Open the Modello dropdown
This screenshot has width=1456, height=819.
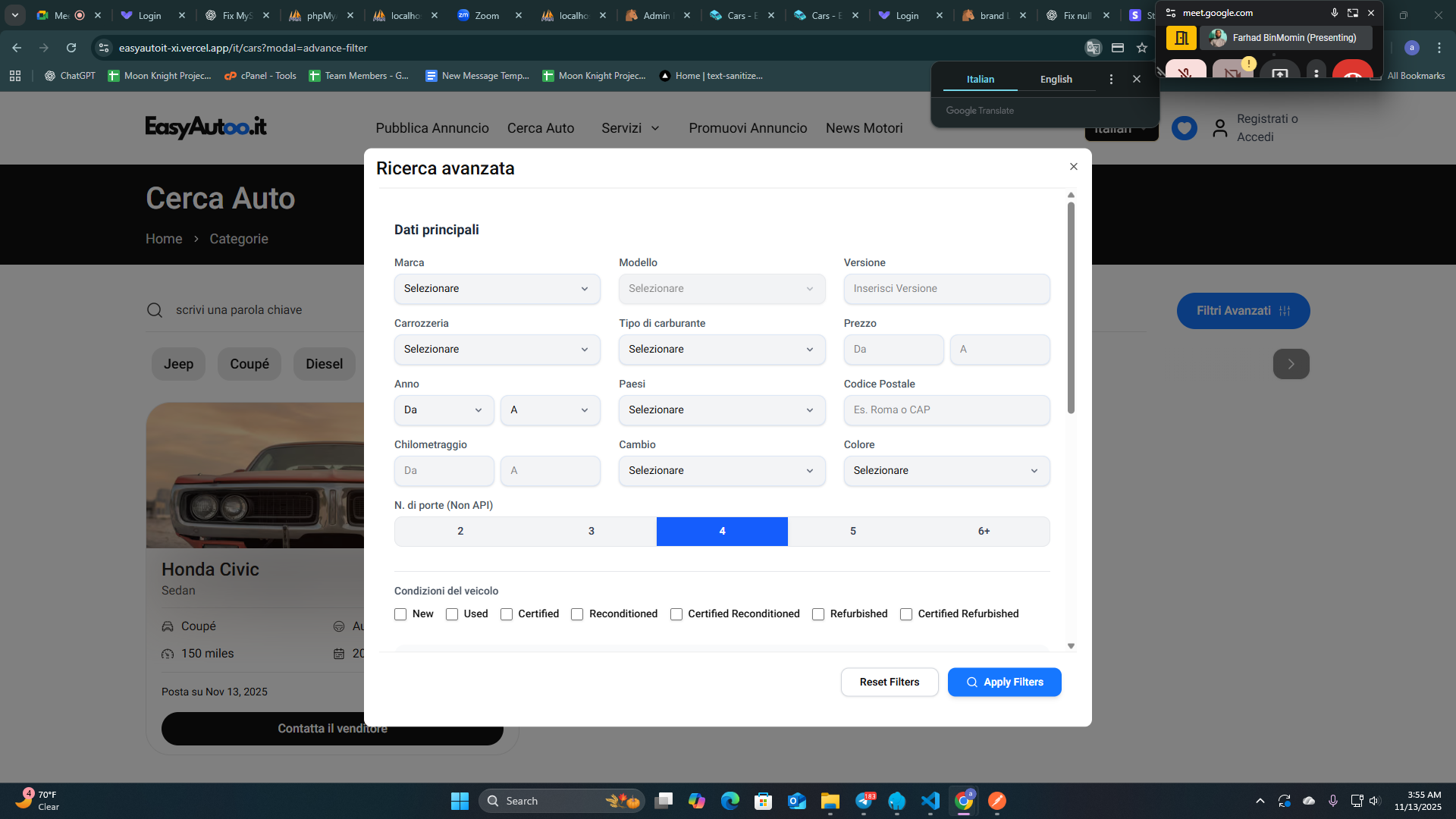pyautogui.click(x=721, y=289)
